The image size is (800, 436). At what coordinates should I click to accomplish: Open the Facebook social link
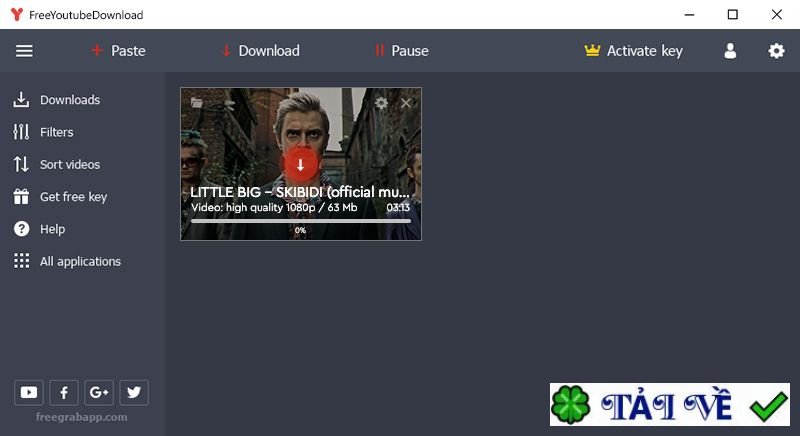[x=64, y=392]
